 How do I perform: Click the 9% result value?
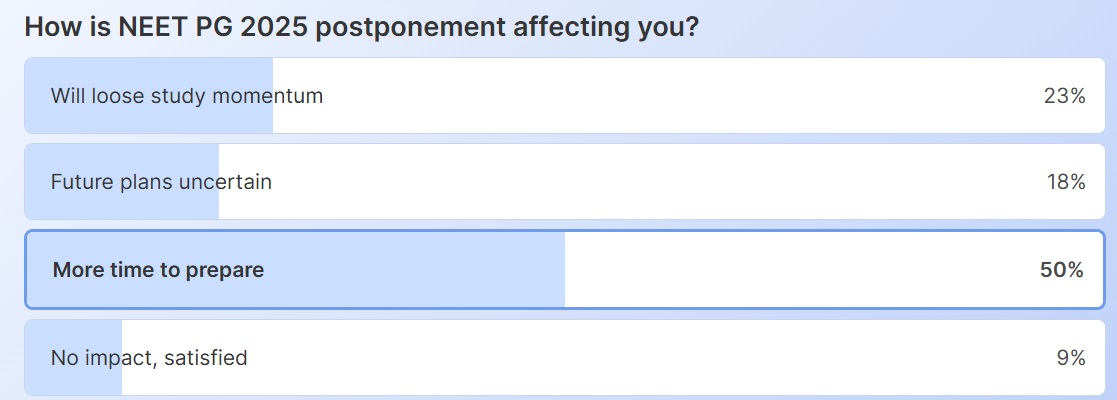1069,357
